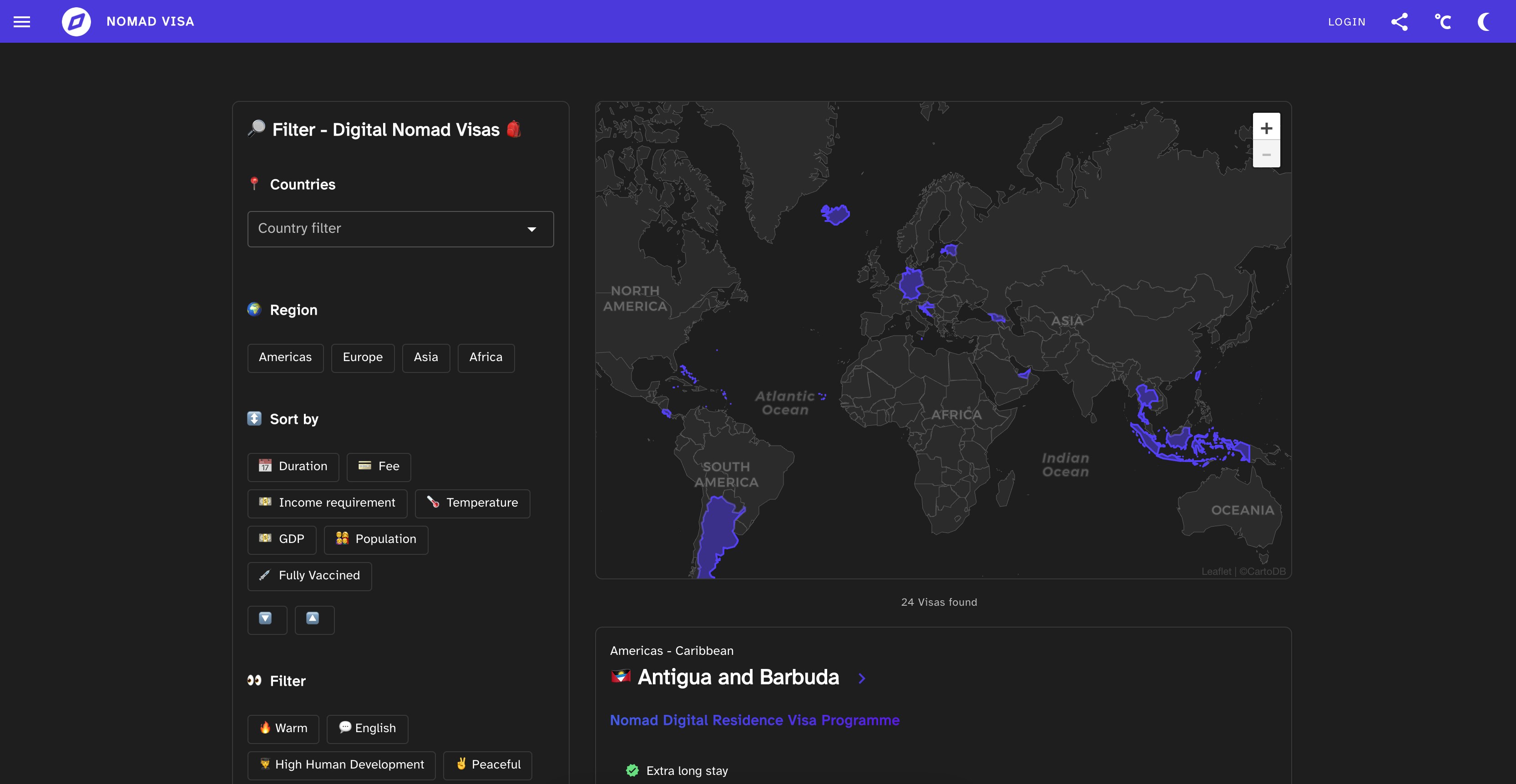
Task: Select the Americas region chip
Action: [x=285, y=357]
